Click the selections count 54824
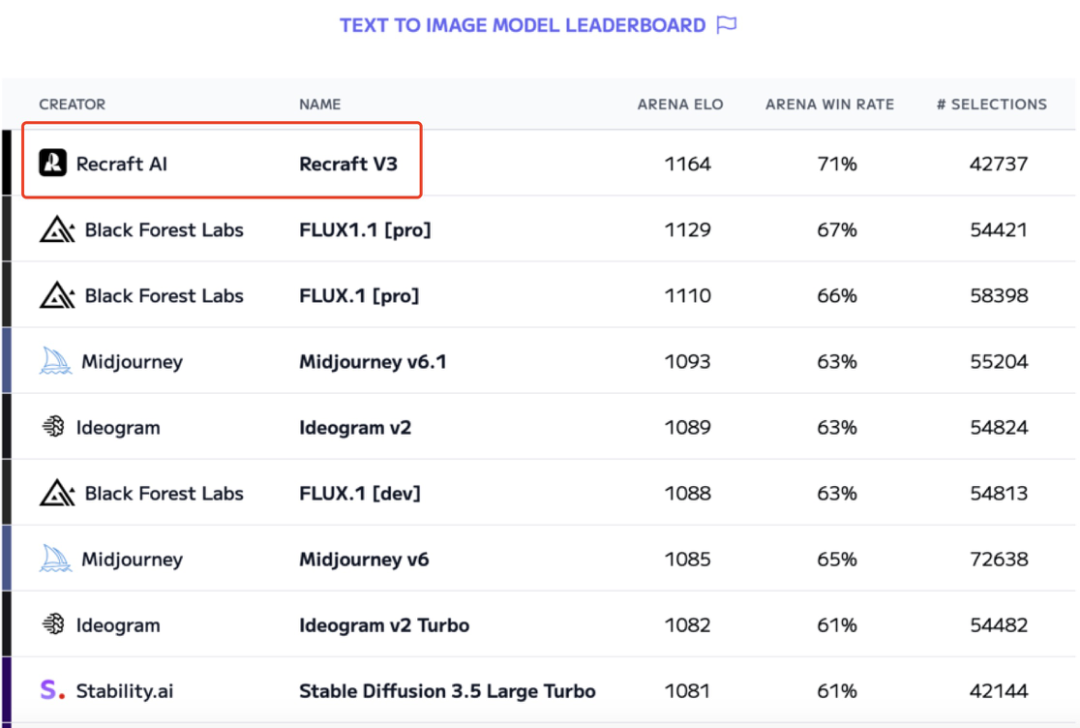This screenshot has width=1080, height=728. click(999, 428)
